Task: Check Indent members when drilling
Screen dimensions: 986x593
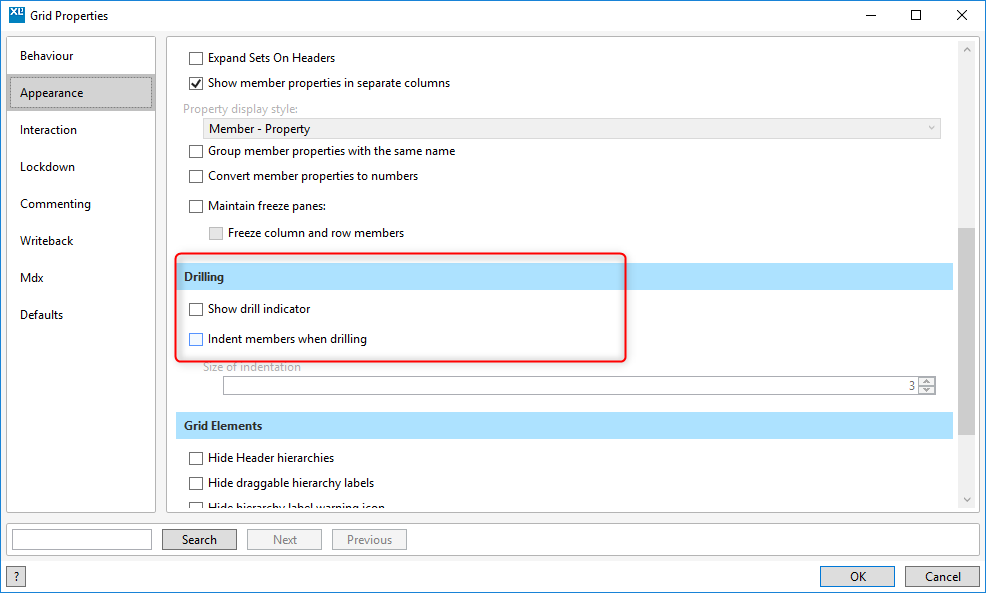Action: (x=196, y=339)
